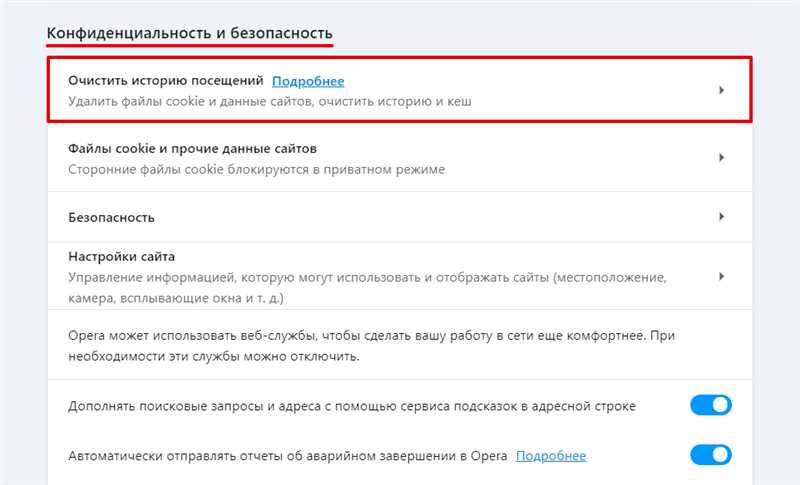Open arrow beside Файлы cookie row
The height and width of the screenshot is (485, 800).
(x=721, y=158)
